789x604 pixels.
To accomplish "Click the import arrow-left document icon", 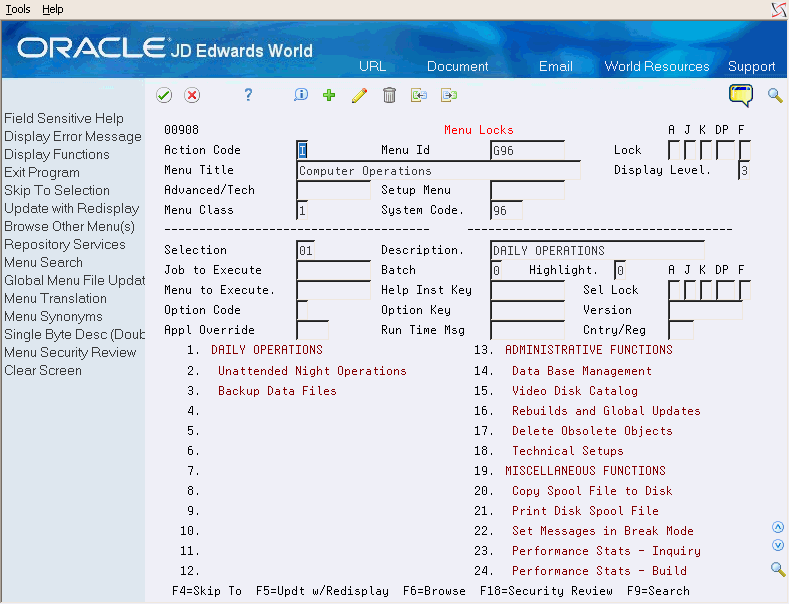I will [x=419, y=95].
